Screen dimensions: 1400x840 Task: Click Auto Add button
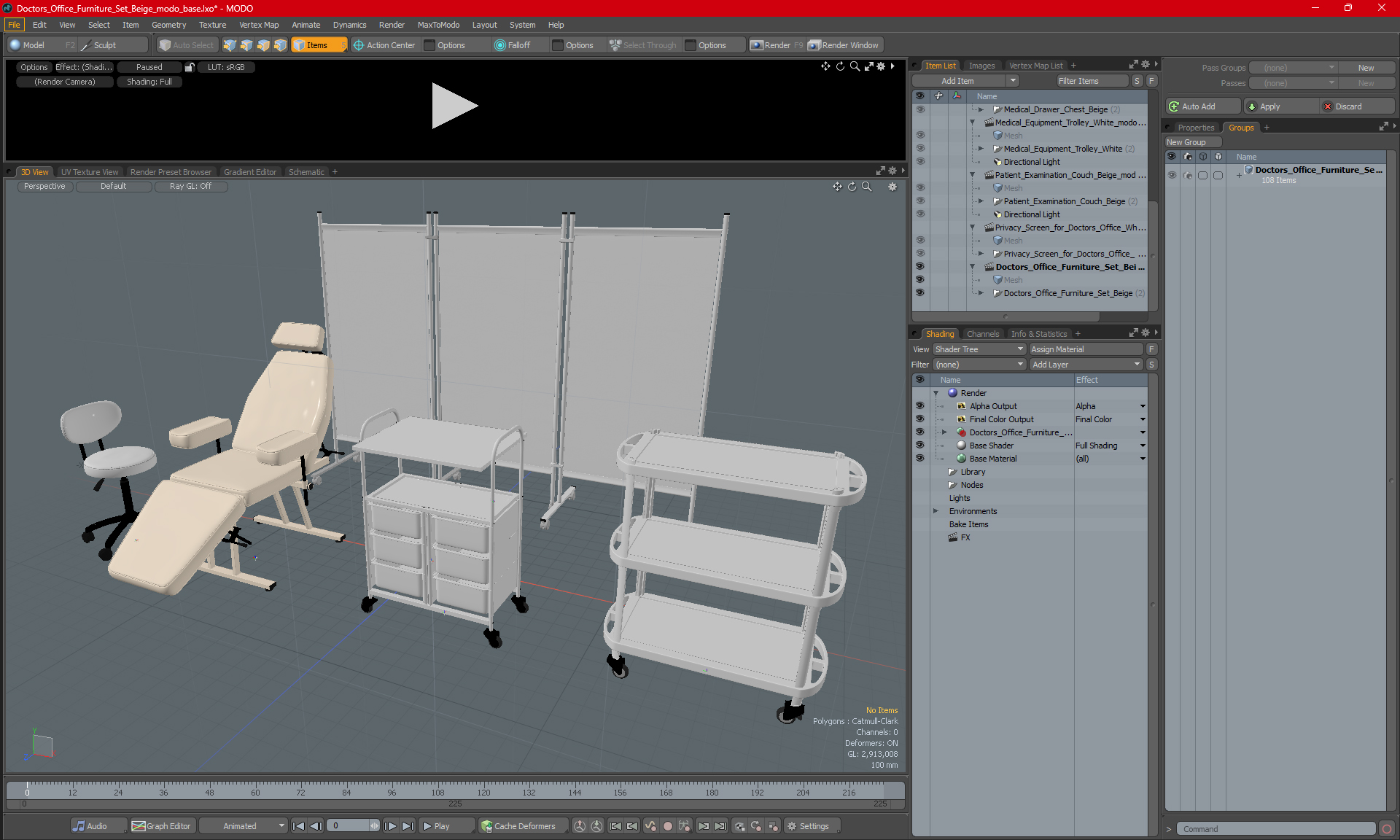1202,106
